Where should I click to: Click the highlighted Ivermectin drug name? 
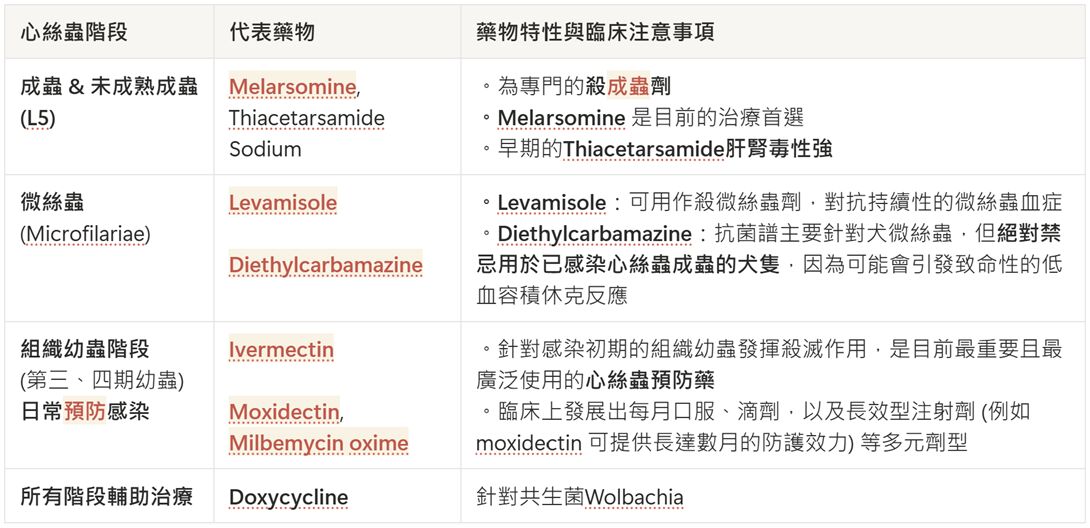click(282, 349)
